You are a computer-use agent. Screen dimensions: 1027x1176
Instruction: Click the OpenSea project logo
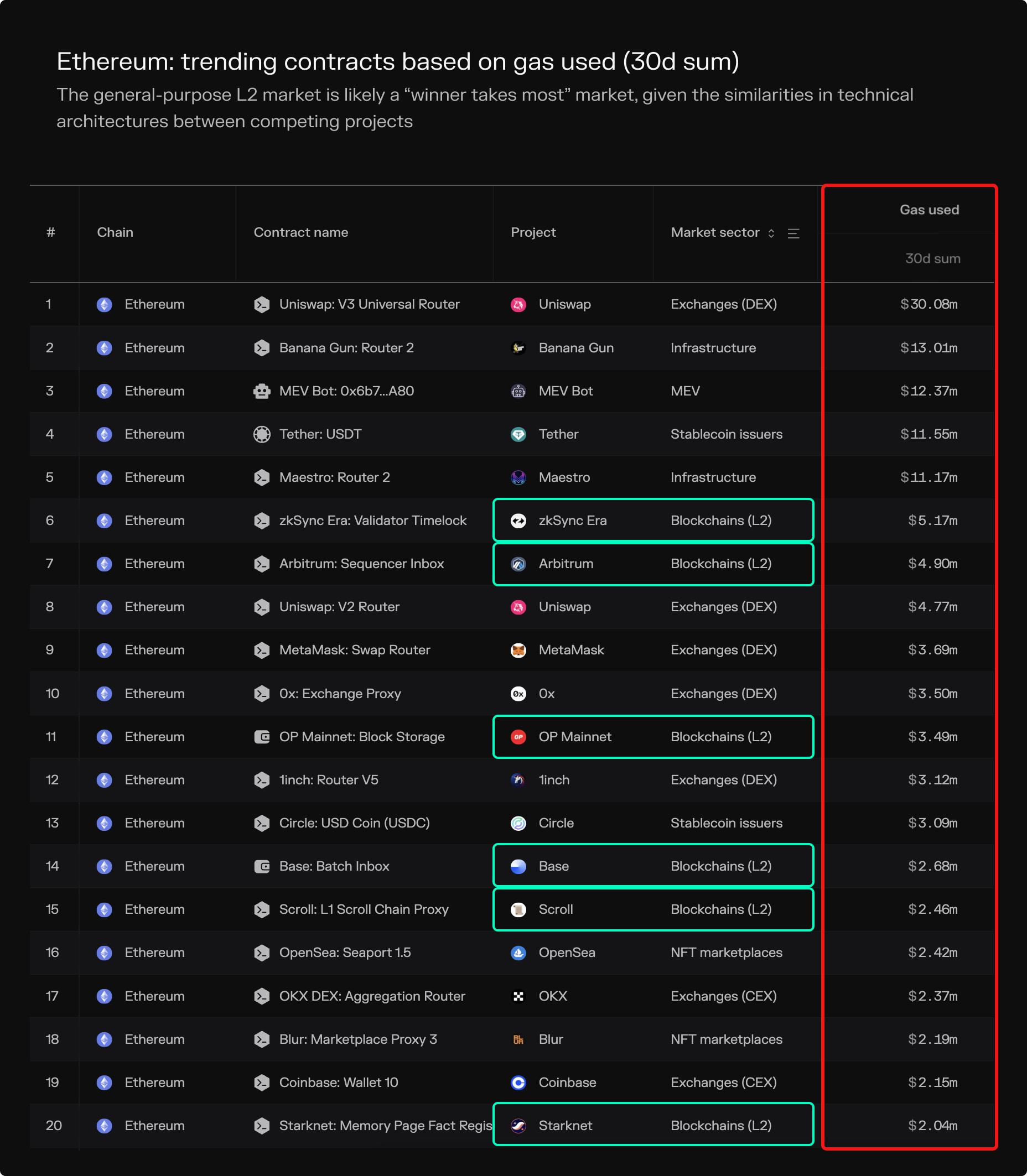518,953
